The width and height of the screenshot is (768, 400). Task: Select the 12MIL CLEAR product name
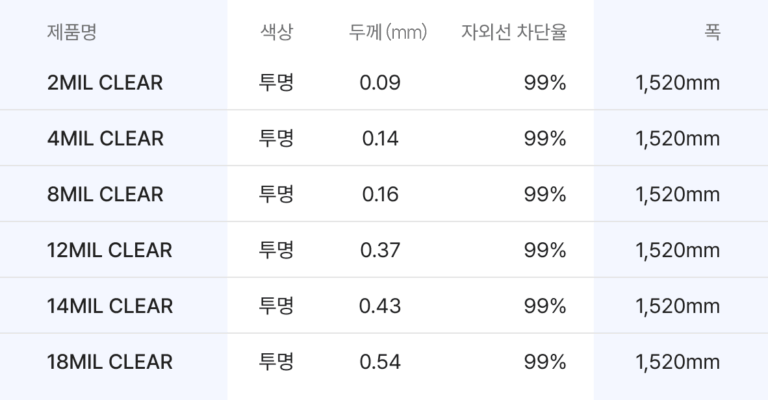(x=110, y=250)
